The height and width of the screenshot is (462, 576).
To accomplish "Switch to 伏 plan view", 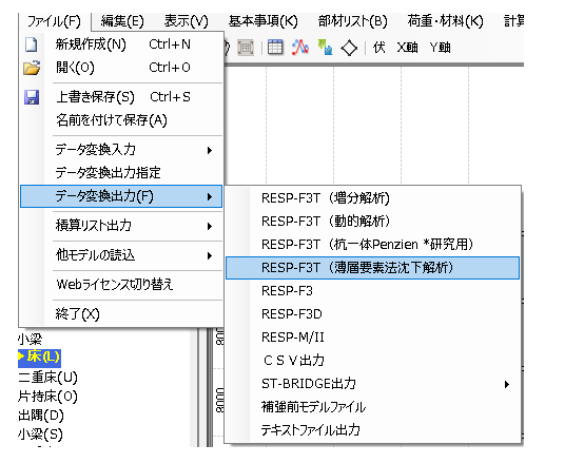I will pyautogui.click(x=379, y=47).
